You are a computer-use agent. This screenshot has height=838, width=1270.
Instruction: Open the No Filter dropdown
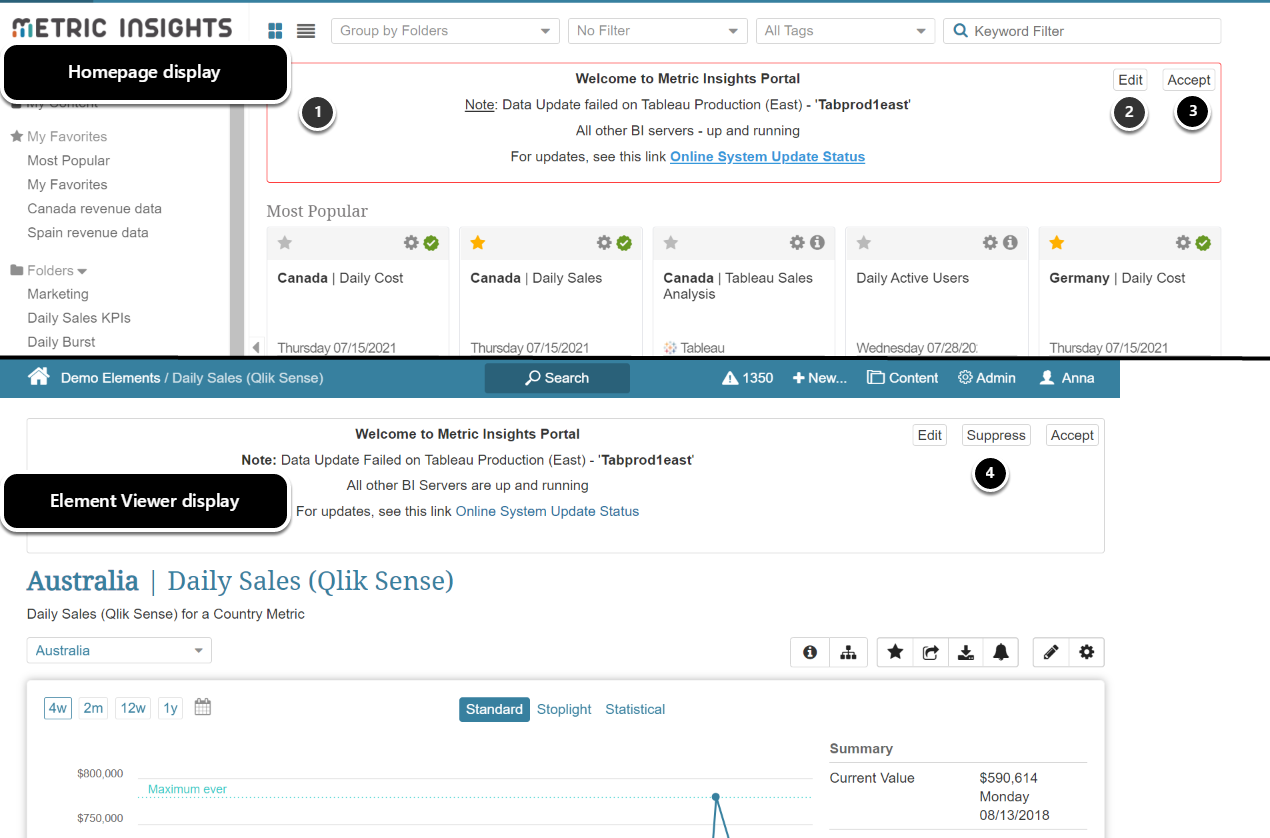pyautogui.click(x=658, y=31)
